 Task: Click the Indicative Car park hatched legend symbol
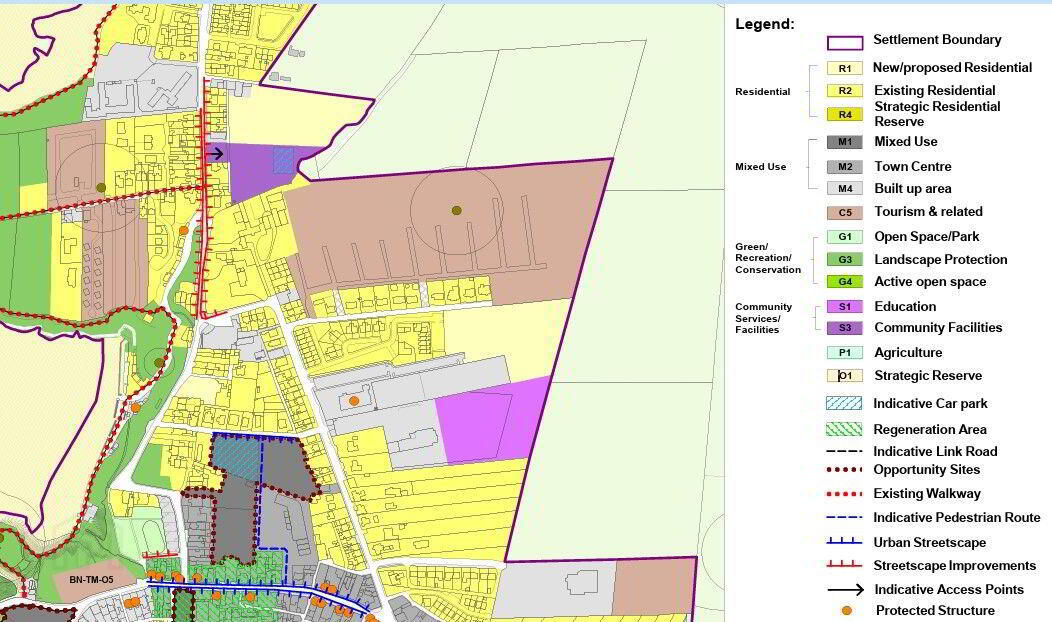pyautogui.click(x=844, y=403)
